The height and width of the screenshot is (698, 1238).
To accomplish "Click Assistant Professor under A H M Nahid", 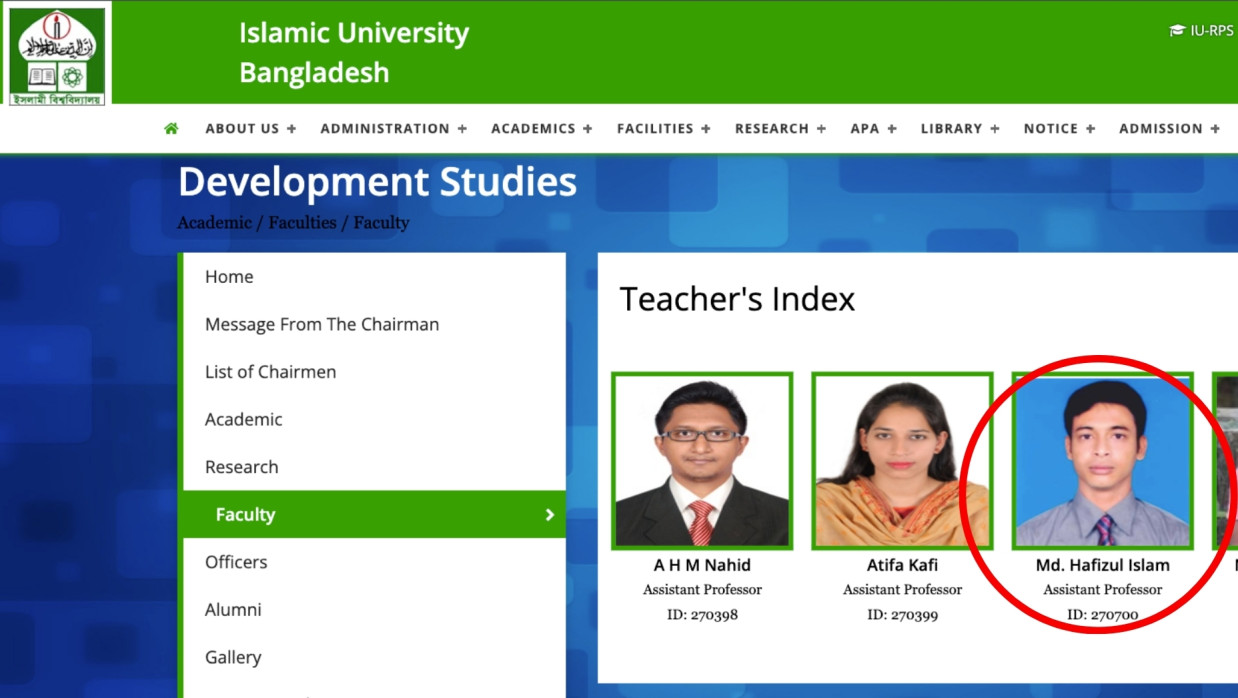I will click(x=702, y=590).
